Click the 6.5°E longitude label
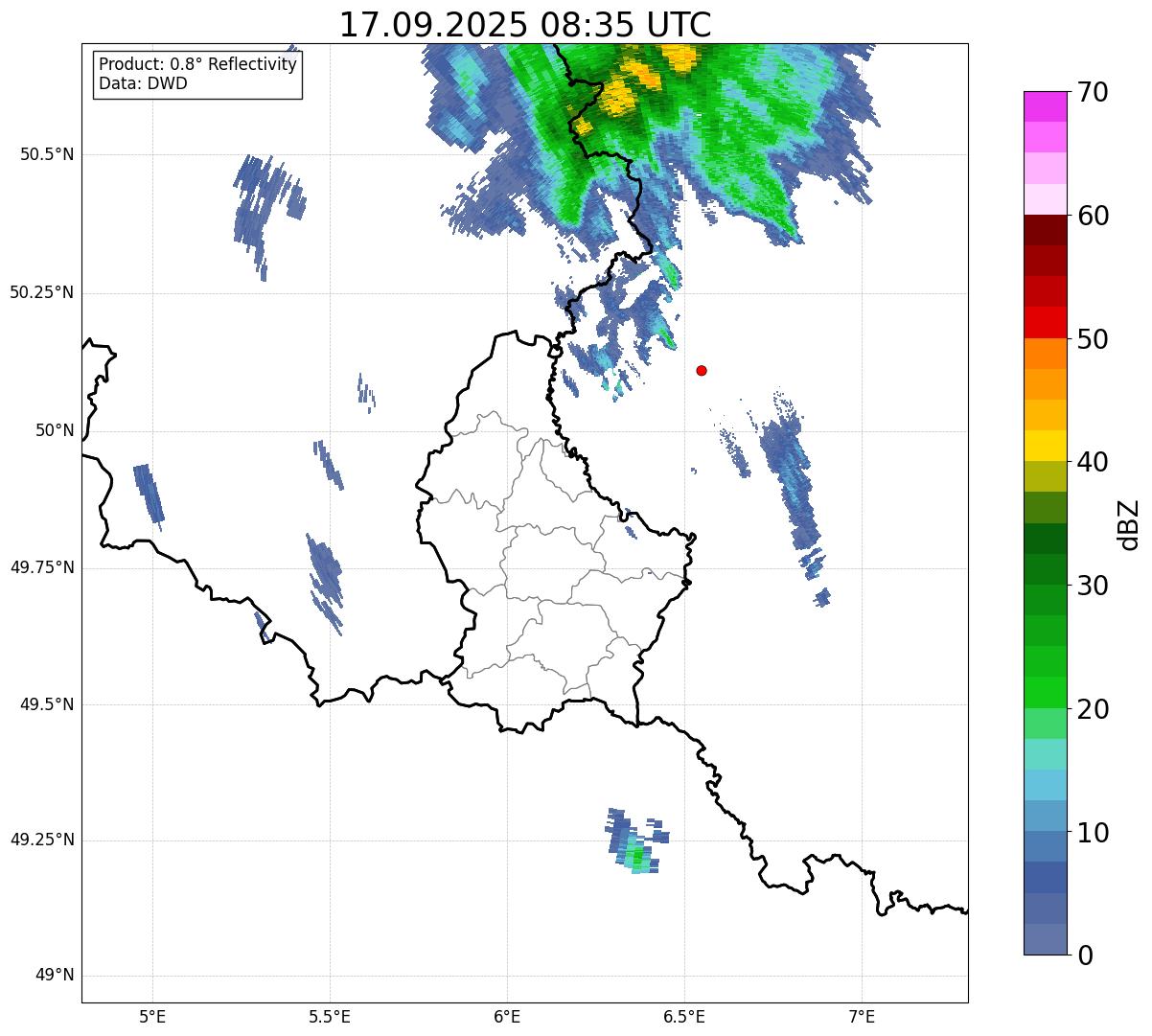Viewport: 1152px width, 1036px height. pos(684,1016)
